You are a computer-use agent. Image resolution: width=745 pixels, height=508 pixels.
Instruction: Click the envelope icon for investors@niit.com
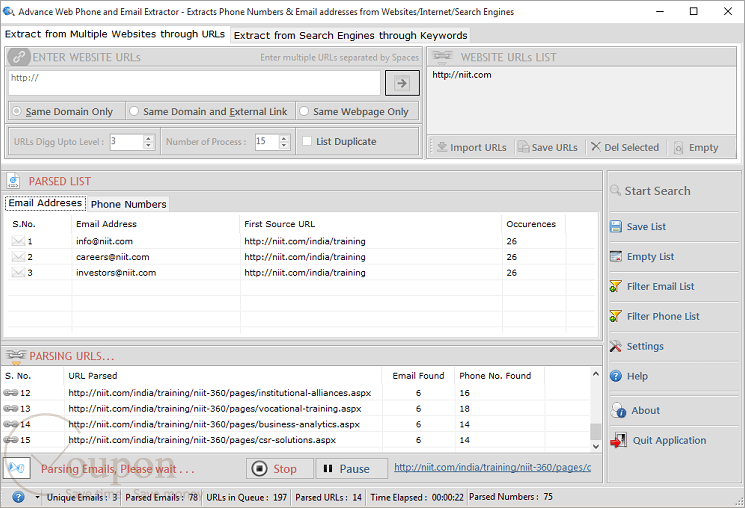(x=18, y=272)
